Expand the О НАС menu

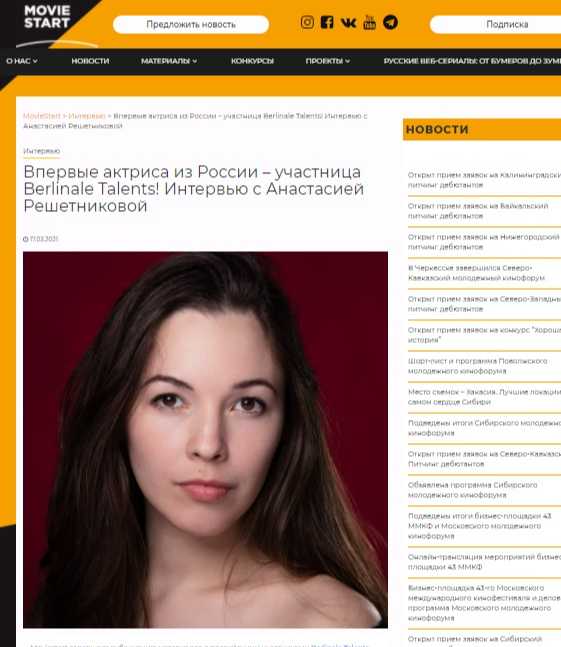pos(21,61)
